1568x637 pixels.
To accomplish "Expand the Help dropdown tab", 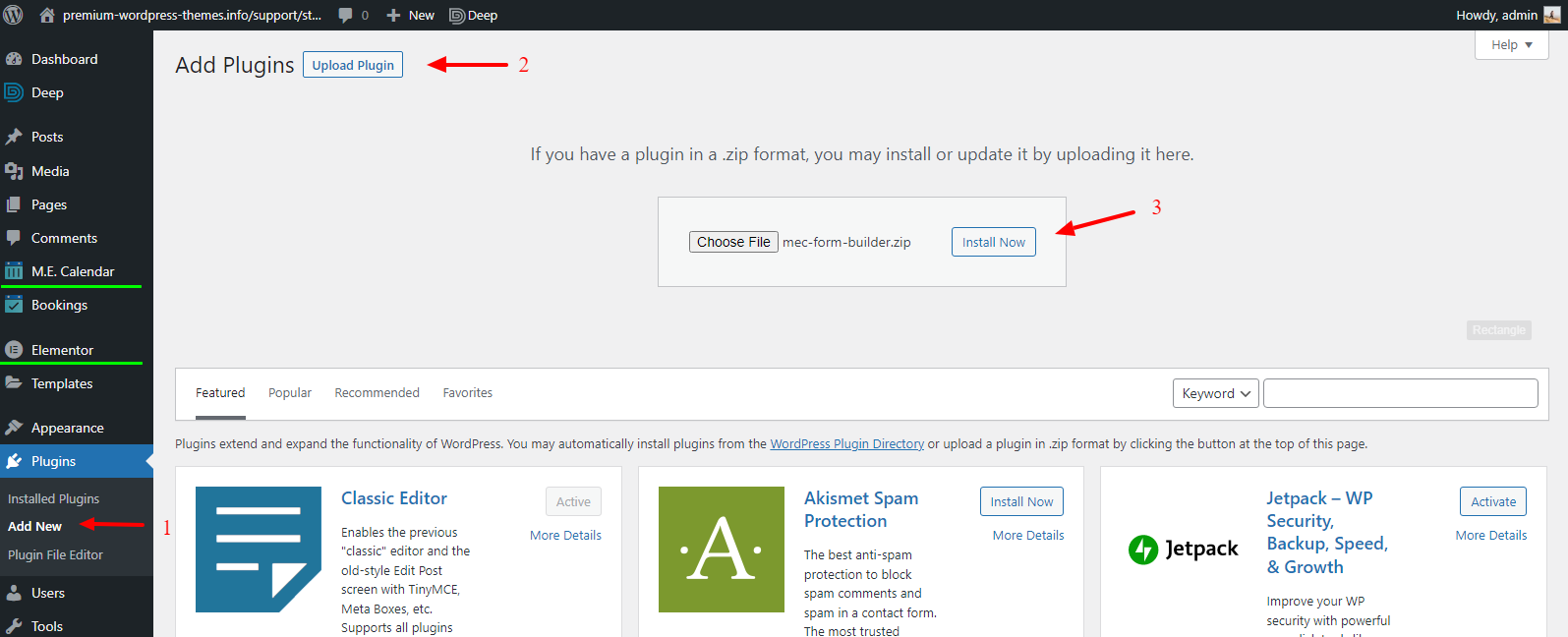I will [x=1511, y=44].
